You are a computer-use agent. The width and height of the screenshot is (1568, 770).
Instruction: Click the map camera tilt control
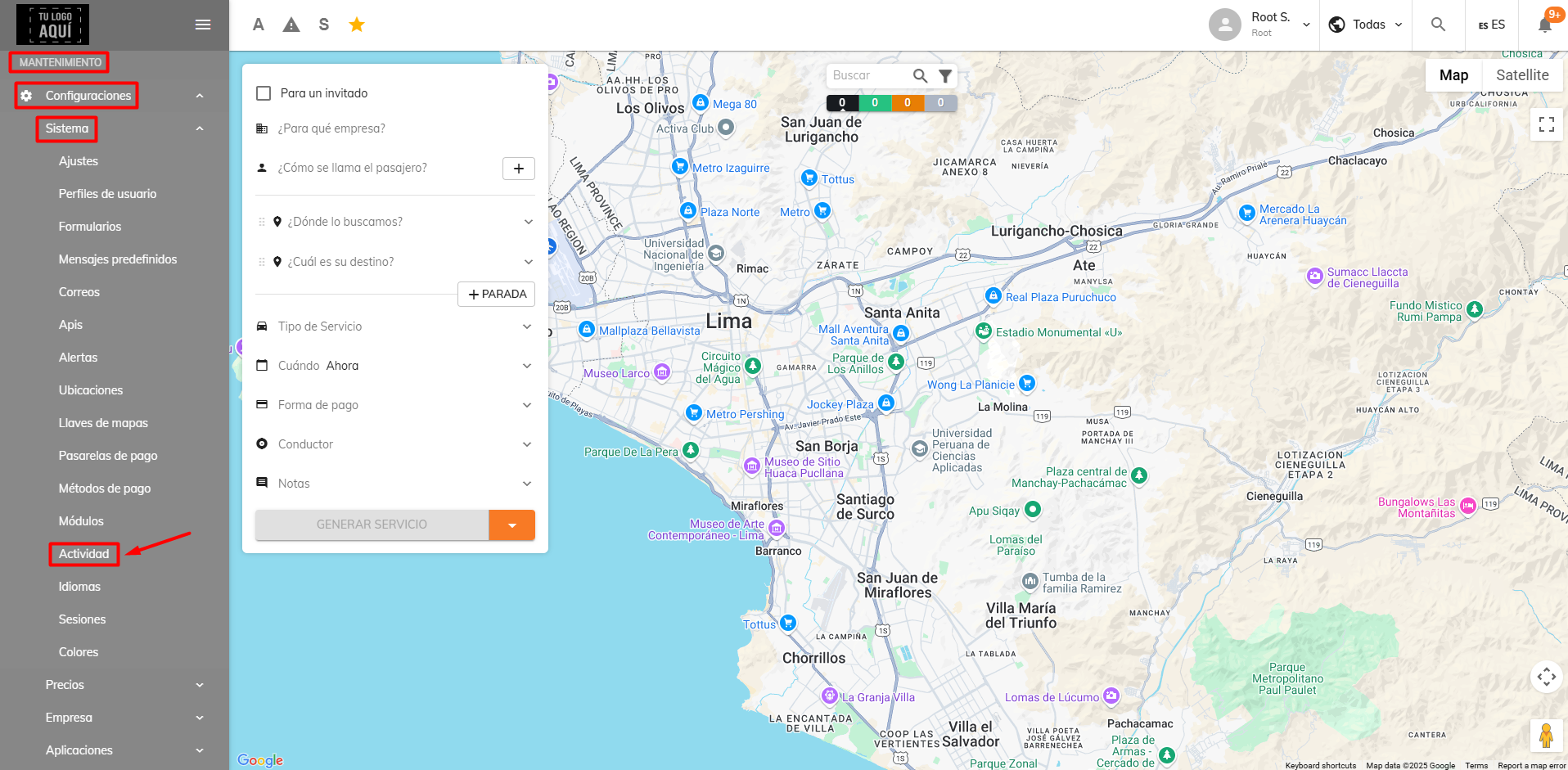click(1547, 677)
